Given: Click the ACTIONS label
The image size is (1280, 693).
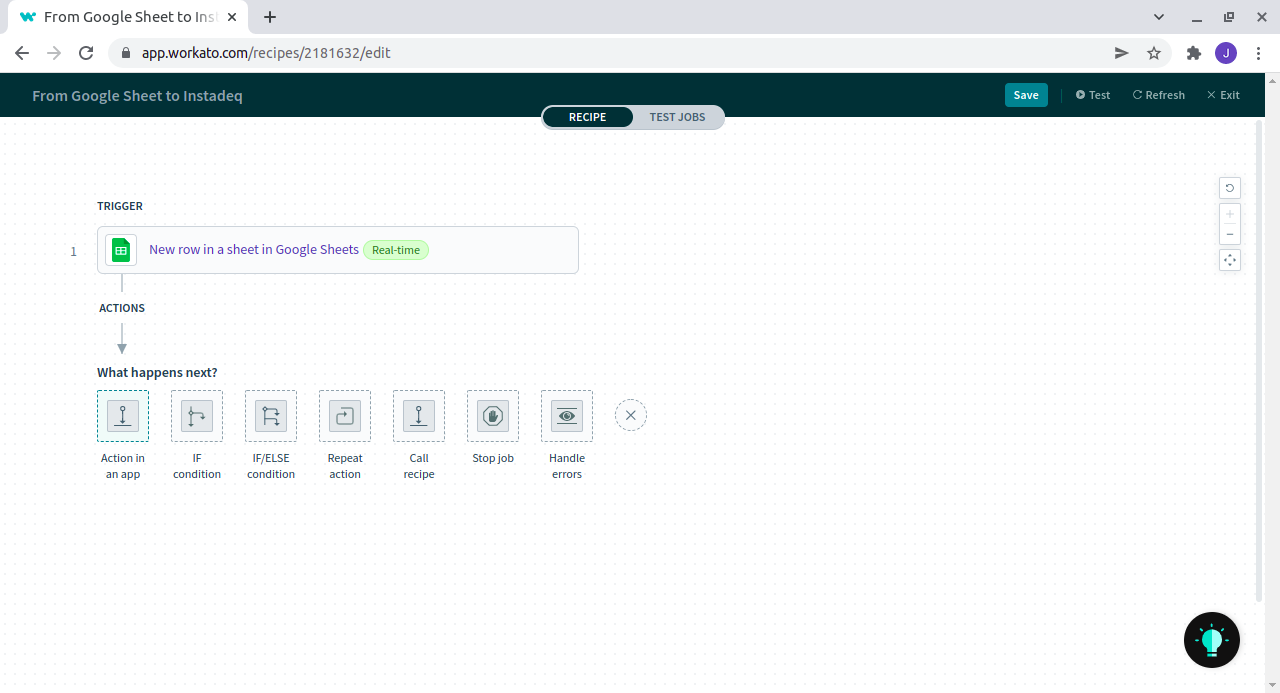Looking at the screenshot, I should [x=122, y=308].
